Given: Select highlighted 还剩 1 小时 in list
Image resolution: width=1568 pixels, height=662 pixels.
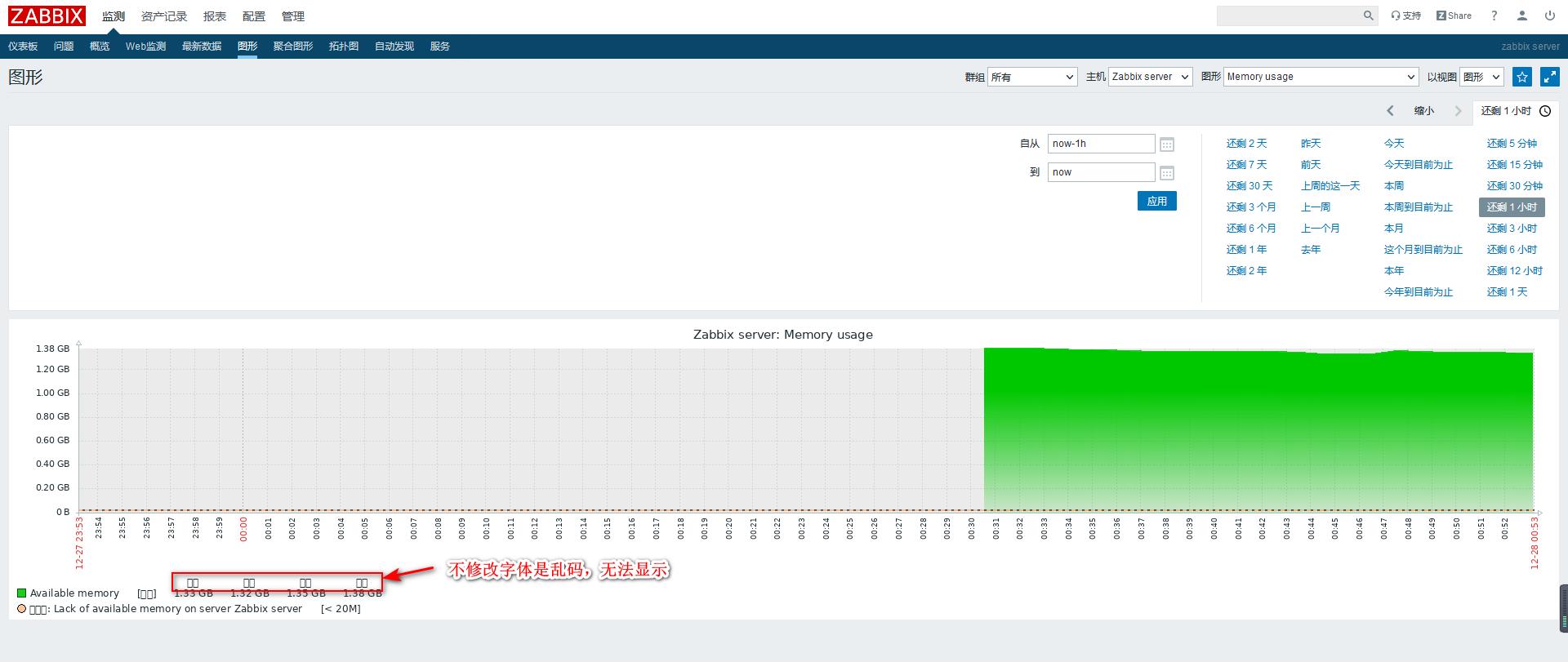Looking at the screenshot, I should coord(1512,207).
